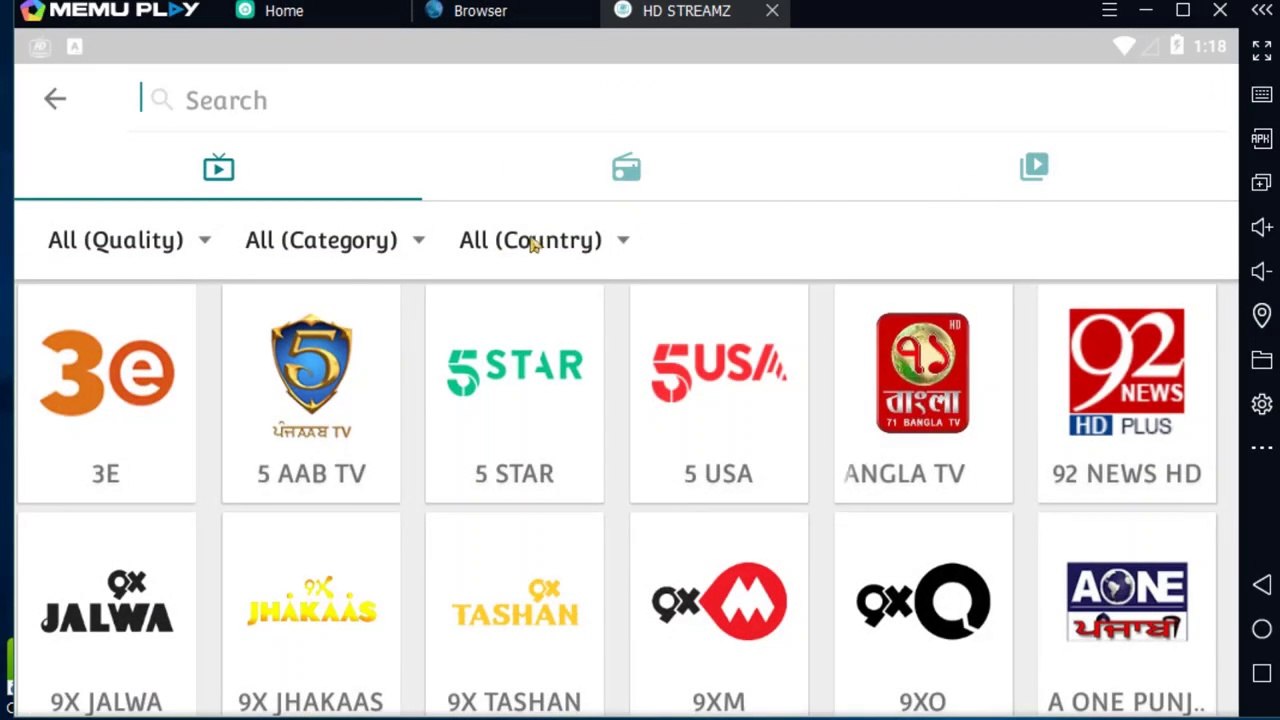Open the MEmu keymapping keyboard icon
This screenshot has width=1280, height=720.
[1262, 95]
